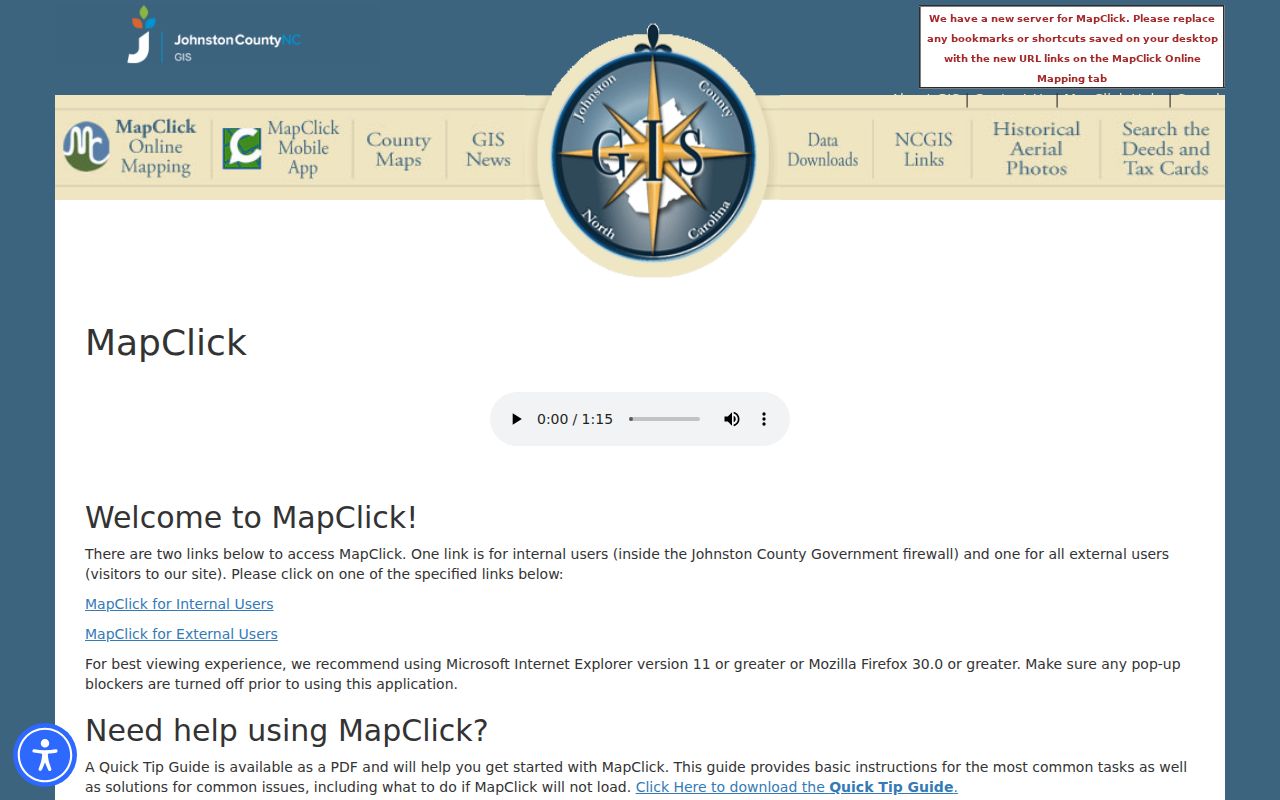
Task: Open MapClick for Internal Users link
Action: click(179, 604)
